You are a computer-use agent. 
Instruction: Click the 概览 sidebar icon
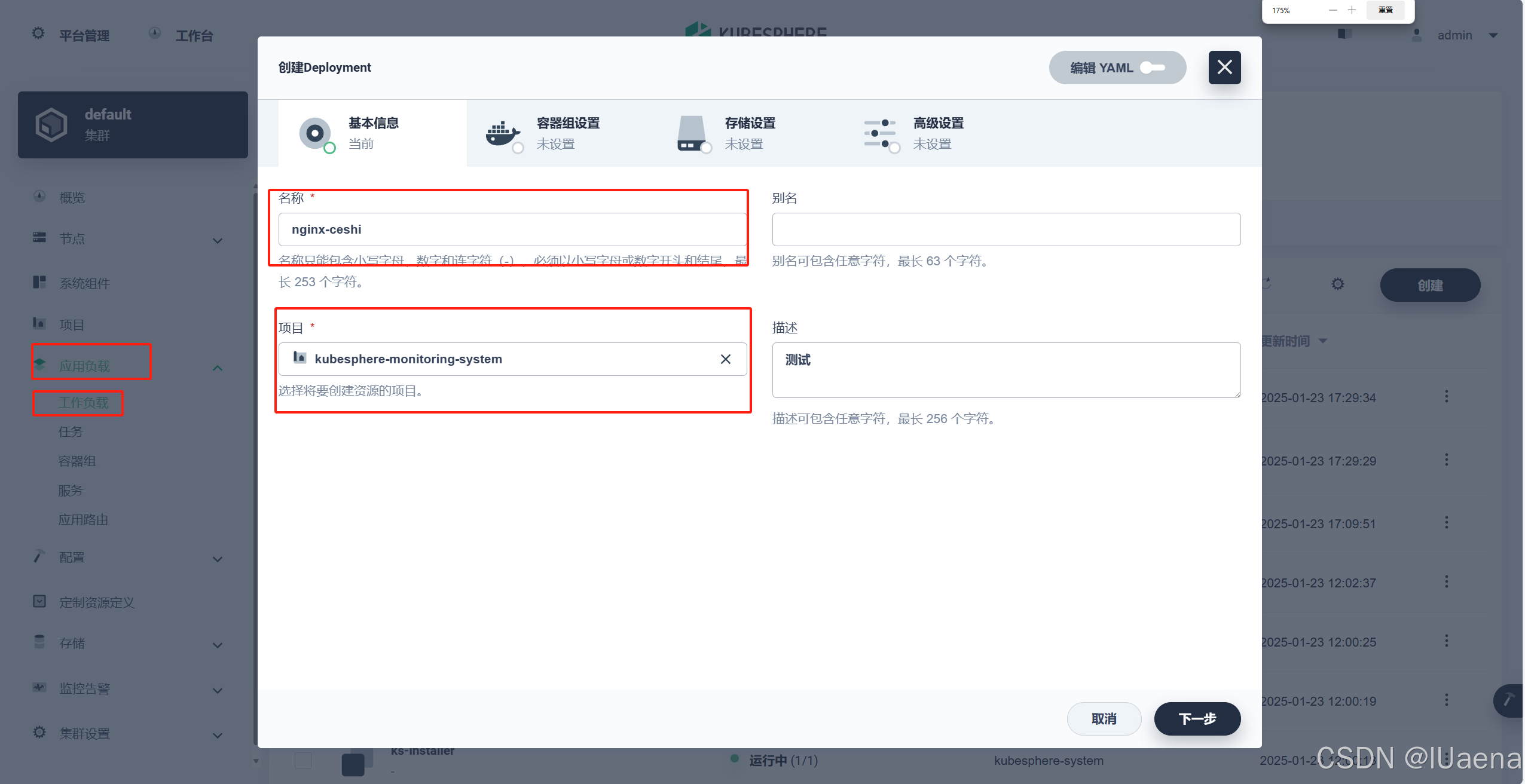[39, 196]
